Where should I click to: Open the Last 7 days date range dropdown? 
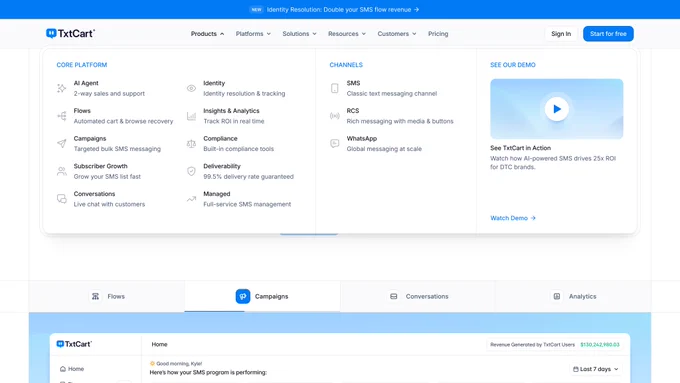click(595, 369)
